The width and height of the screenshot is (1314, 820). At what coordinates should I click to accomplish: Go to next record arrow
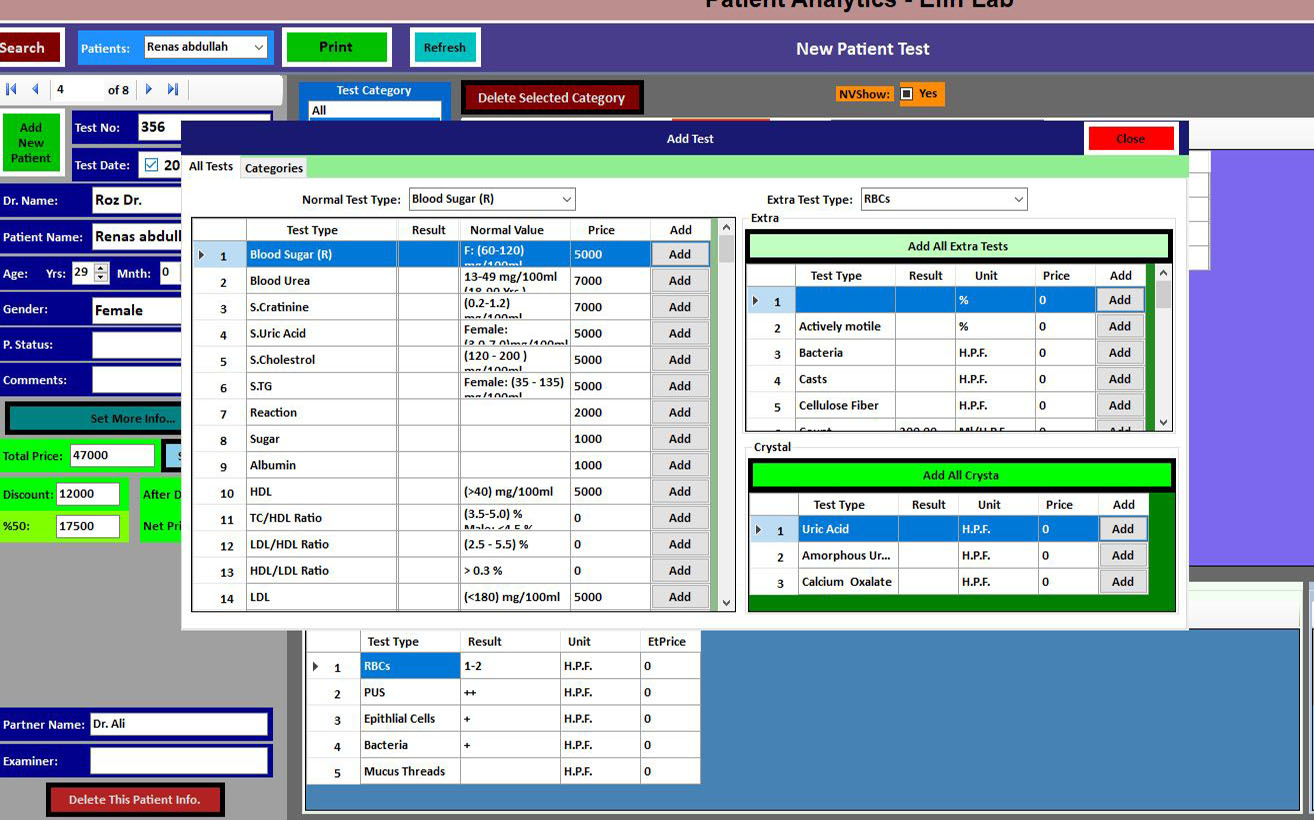tap(149, 89)
